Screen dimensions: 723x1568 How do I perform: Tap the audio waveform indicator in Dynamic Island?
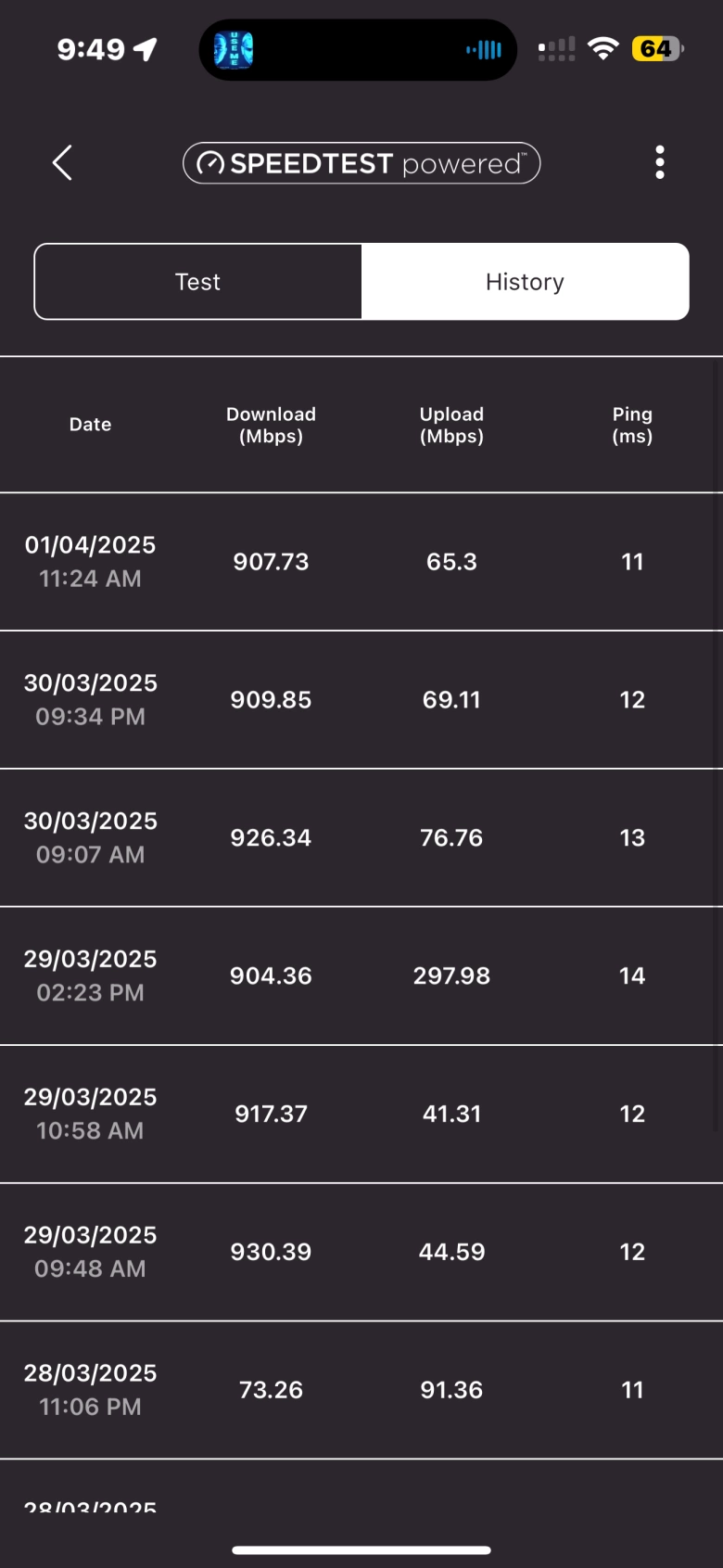(x=484, y=49)
